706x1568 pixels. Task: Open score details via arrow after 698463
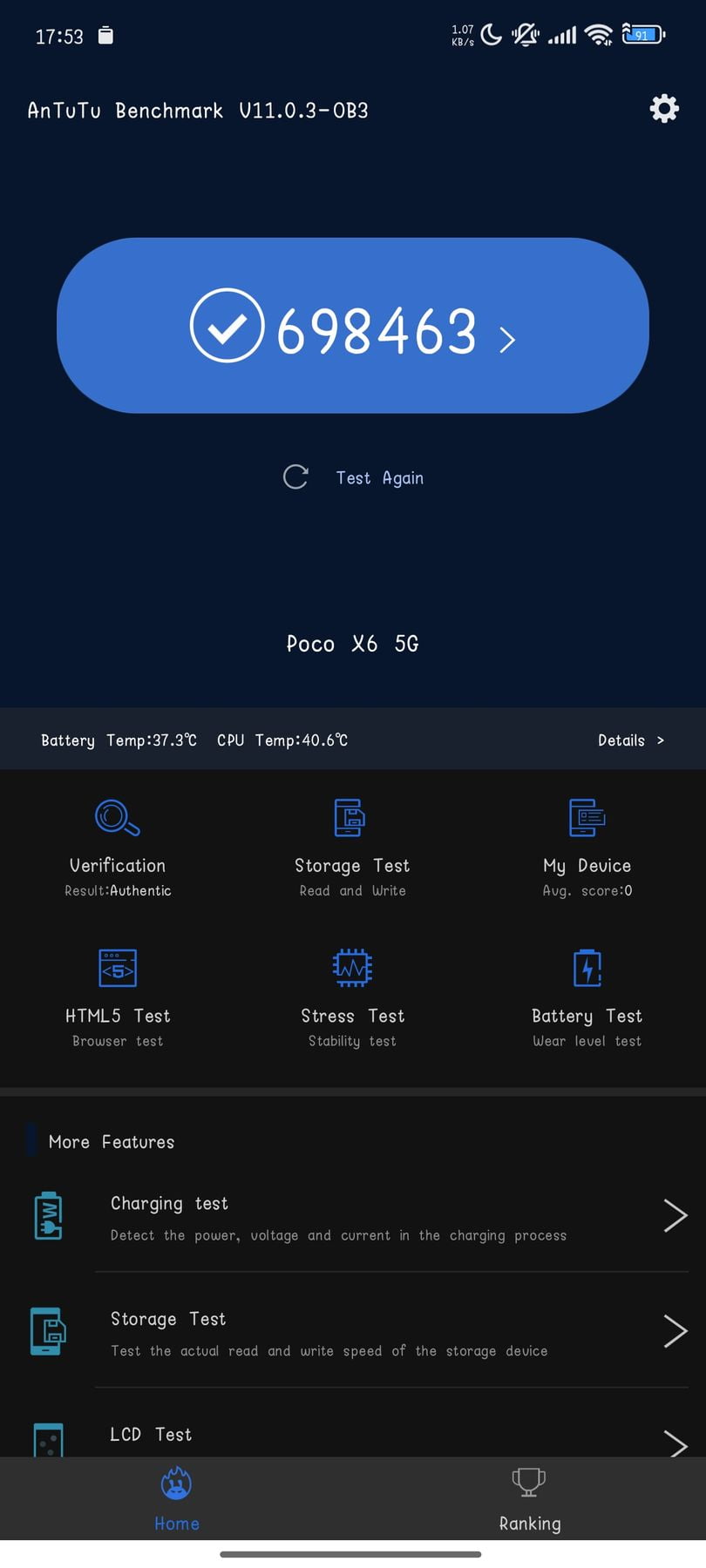(507, 339)
